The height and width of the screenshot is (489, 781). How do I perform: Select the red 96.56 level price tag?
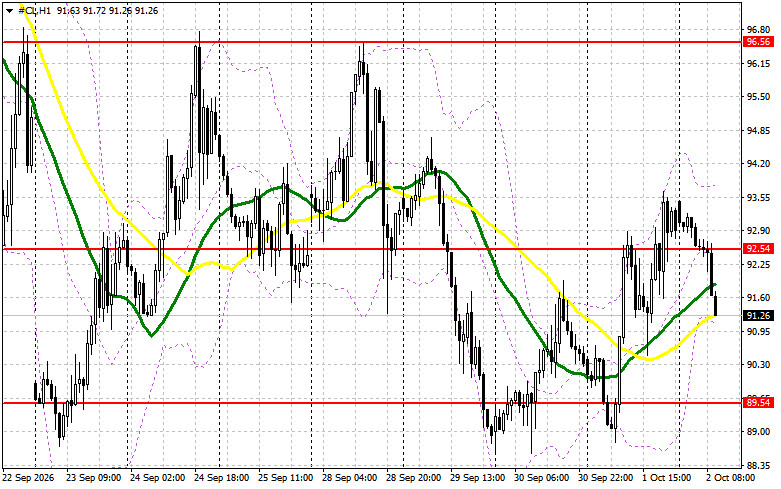[758, 42]
